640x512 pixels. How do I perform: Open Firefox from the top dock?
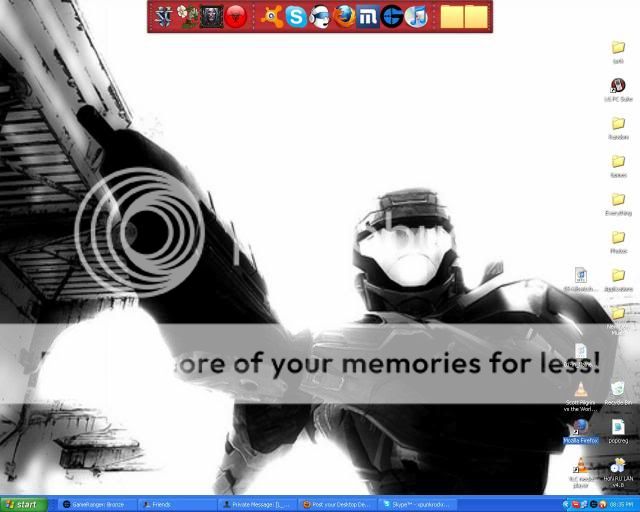pos(345,16)
